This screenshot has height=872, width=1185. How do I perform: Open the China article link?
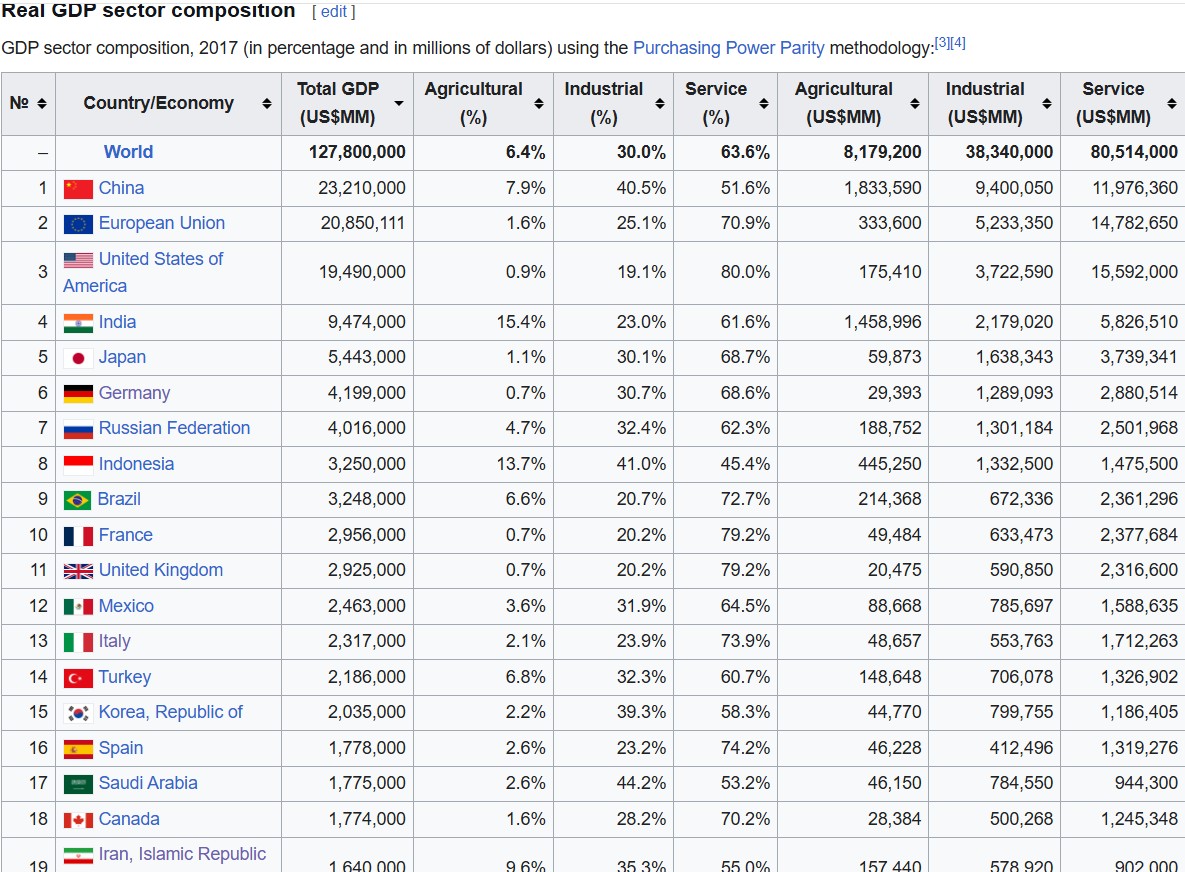coord(122,188)
